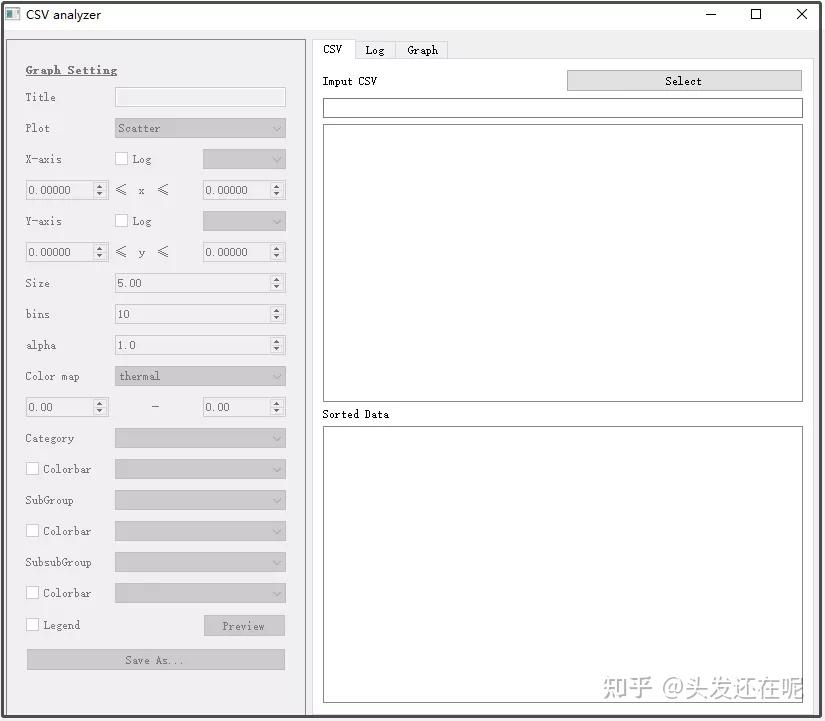
Task: Minimize the CSV analyzer window
Action: coord(711,14)
